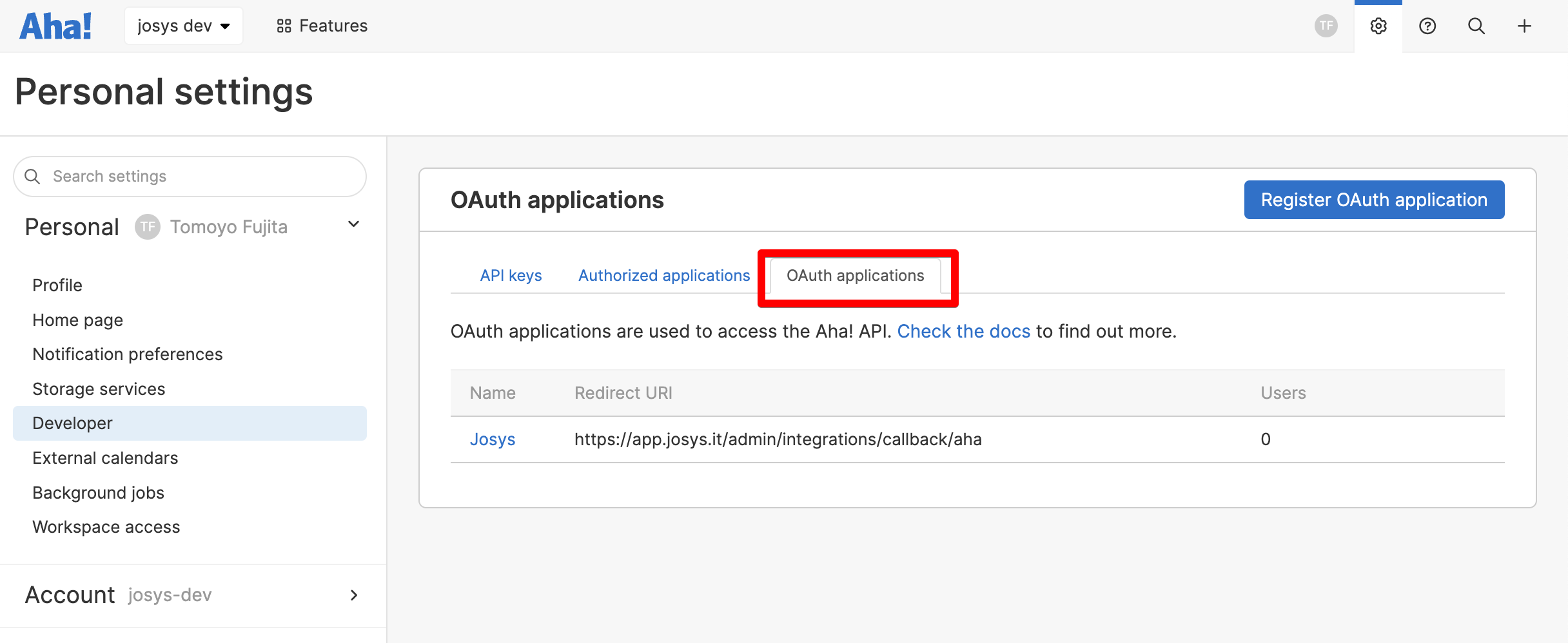Click Register OAuth application button
This screenshot has height=643, width=1568.
pos(1373,200)
